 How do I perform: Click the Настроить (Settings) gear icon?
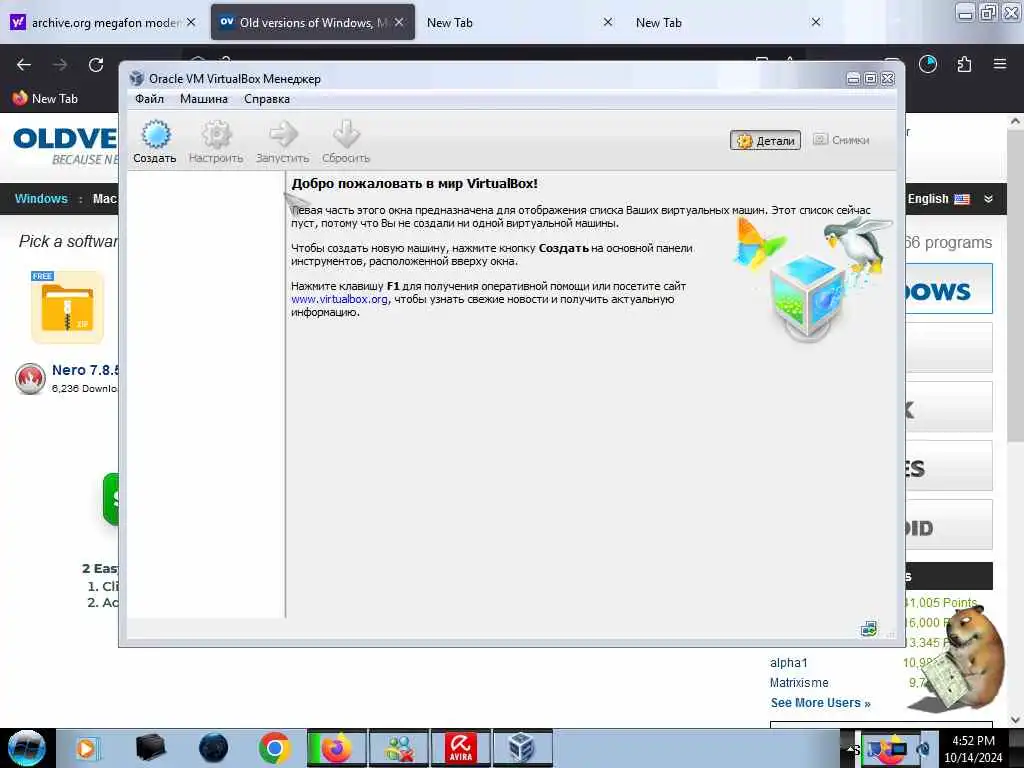[x=216, y=142]
